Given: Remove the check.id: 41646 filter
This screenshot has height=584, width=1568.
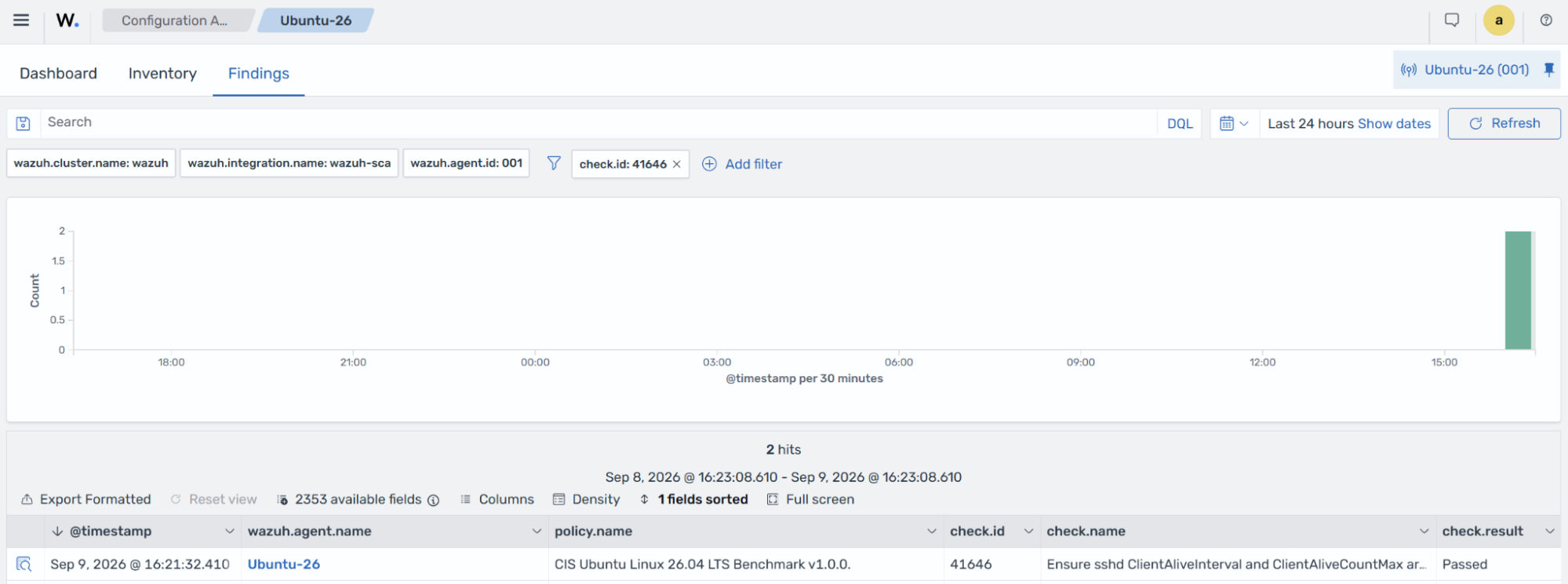Looking at the screenshot, I should (677, 164).
